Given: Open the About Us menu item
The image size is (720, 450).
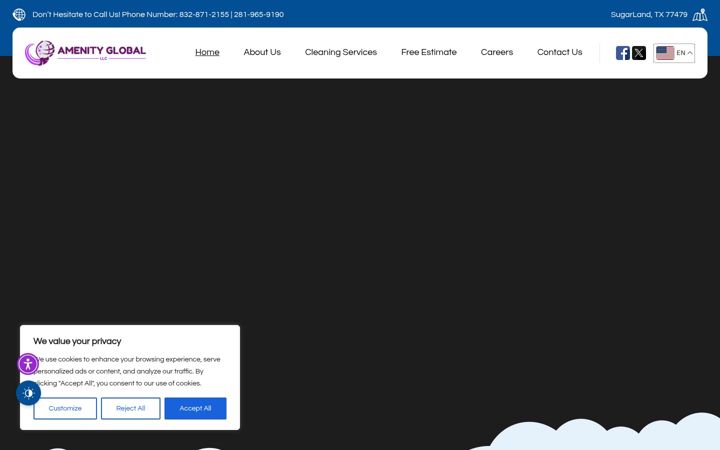Looking at the screenshot, I should click(x=262, y=52).
